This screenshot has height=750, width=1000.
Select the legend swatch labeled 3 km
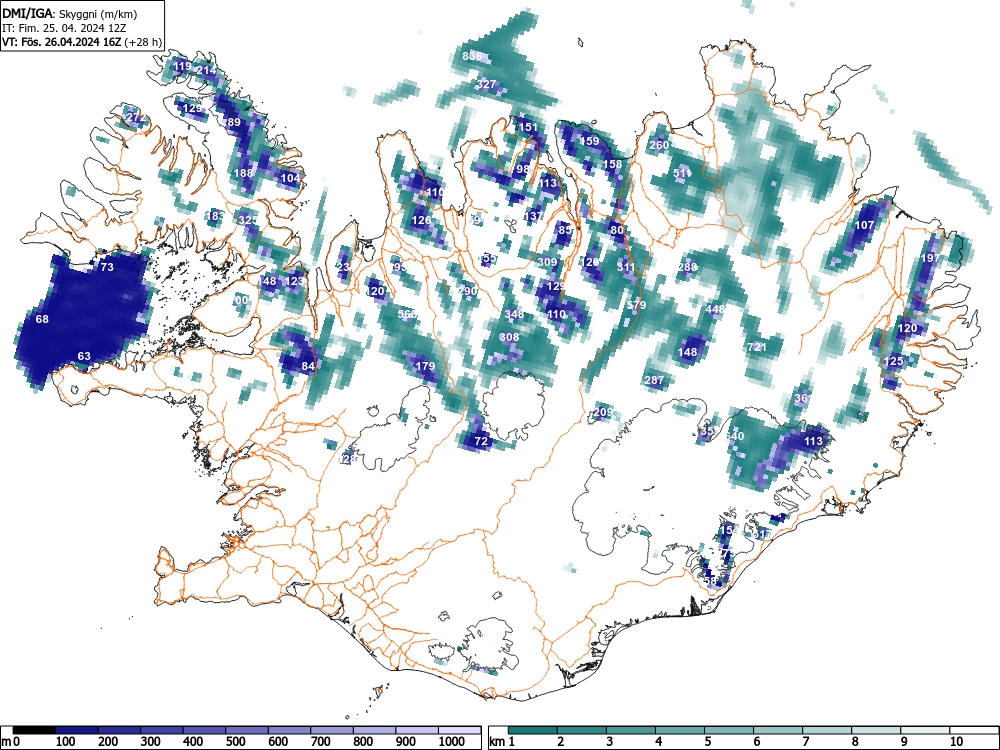tap(631, 730)
